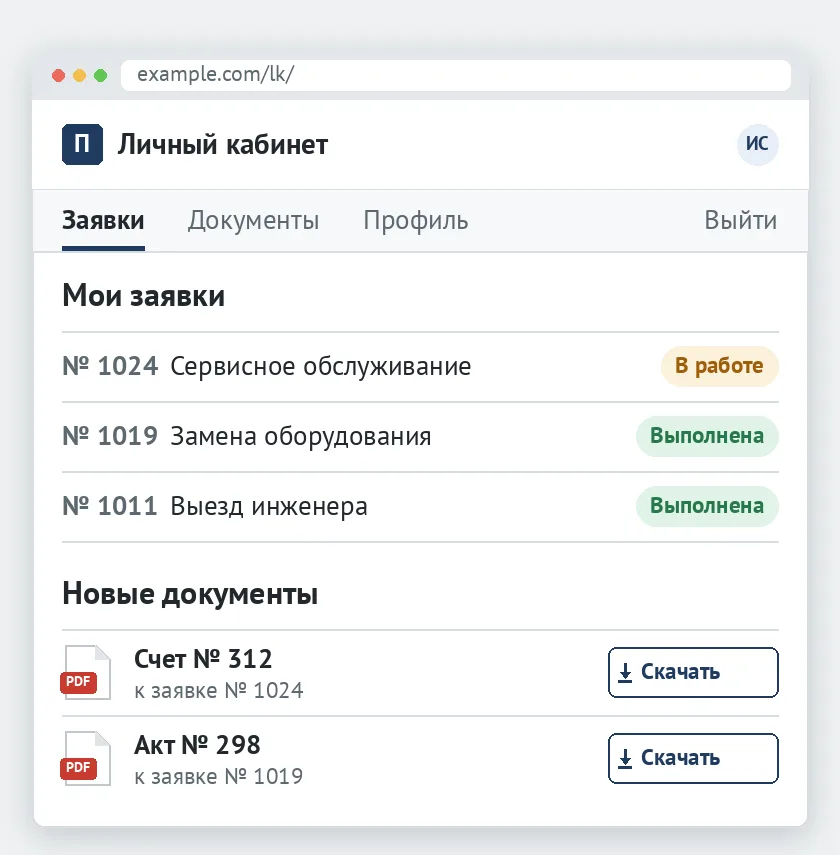The image size is (840, 855).
Task: Open request № 1024 Сервисное обслуживание
Action: (420, 367)
